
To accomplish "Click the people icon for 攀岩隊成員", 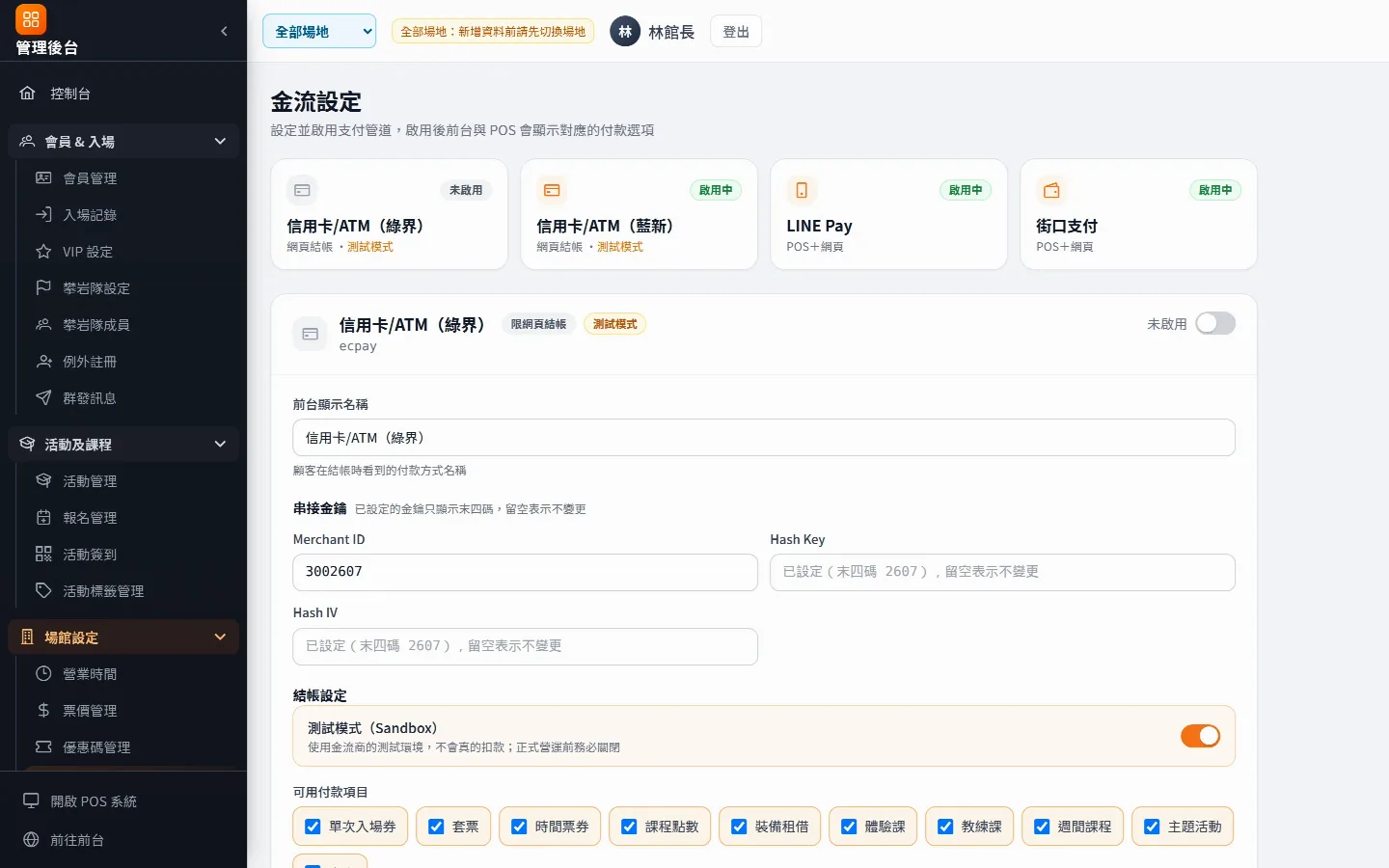I will (43, 324).
